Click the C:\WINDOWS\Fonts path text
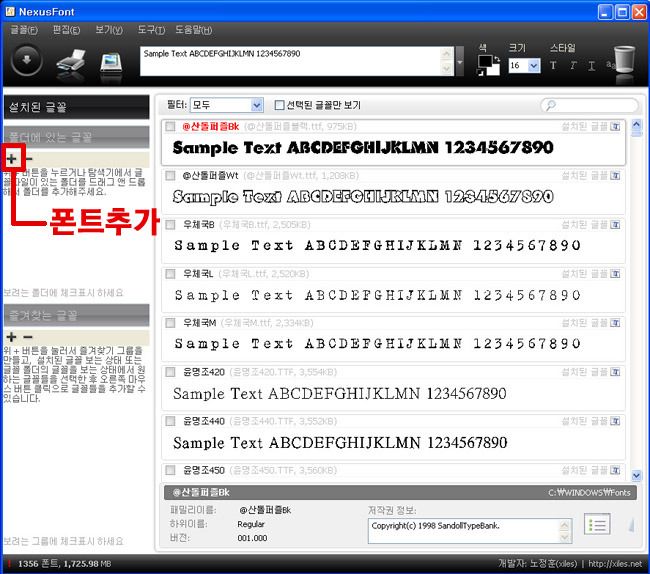Image resolution: width=650 pixels, height=574 pixels. [589, 492]
